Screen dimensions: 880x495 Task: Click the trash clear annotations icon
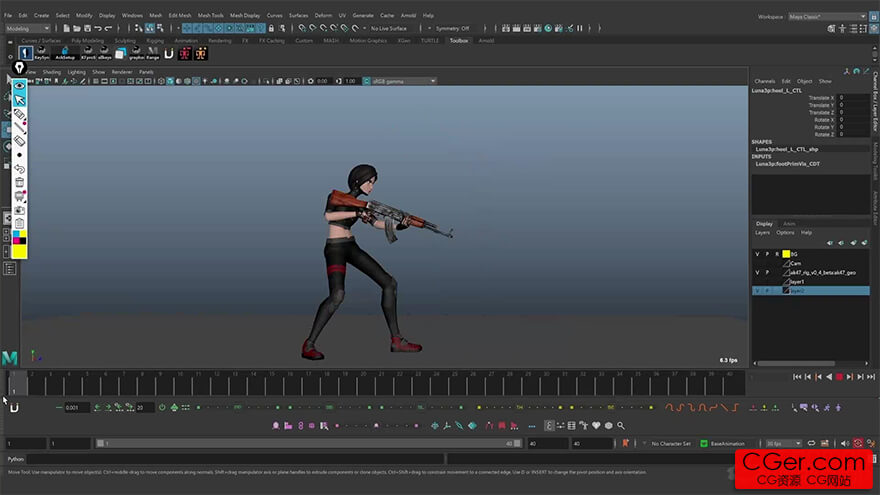(20, 182)
